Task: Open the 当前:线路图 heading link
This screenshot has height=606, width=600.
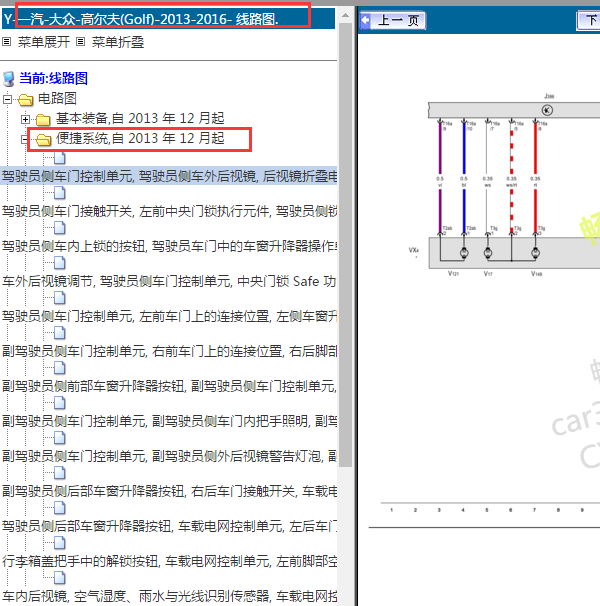Action: point(53,78)
